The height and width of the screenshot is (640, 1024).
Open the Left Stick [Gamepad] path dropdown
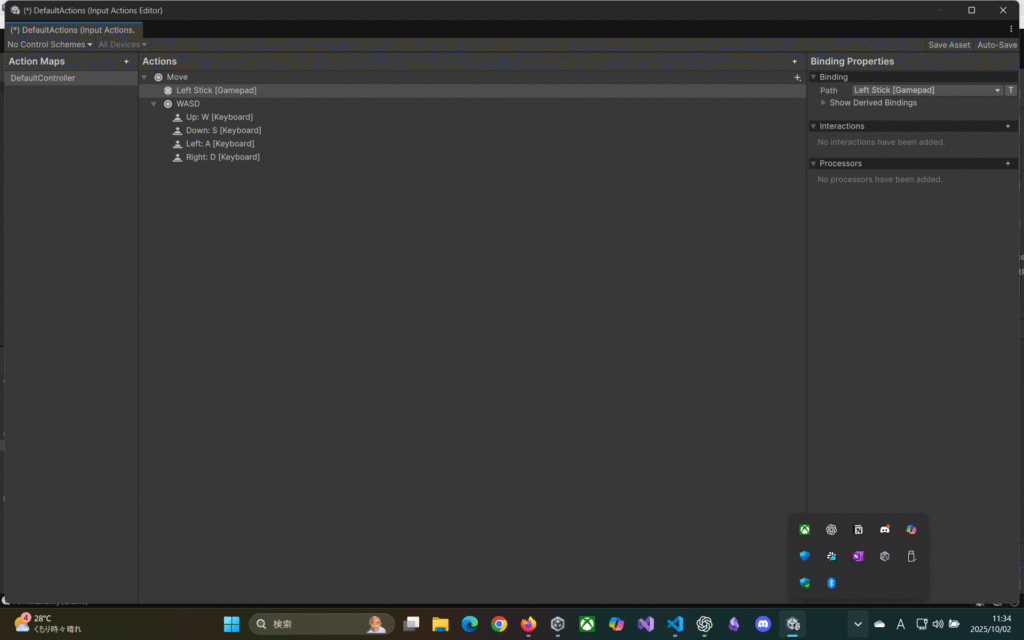926,90
